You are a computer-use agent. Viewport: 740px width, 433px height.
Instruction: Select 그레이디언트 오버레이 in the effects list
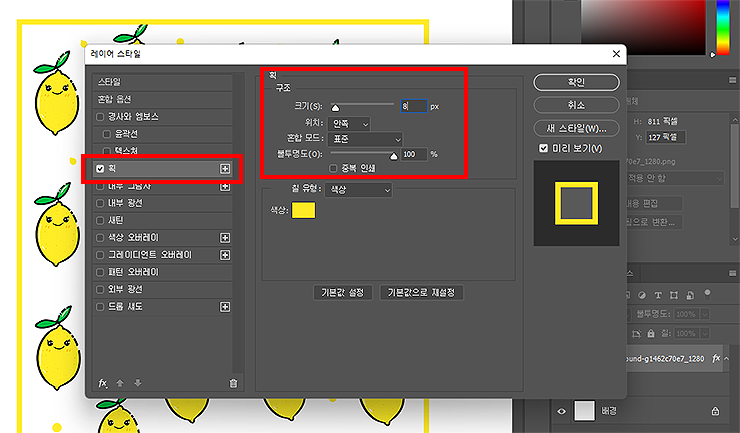tap(150, 255)
